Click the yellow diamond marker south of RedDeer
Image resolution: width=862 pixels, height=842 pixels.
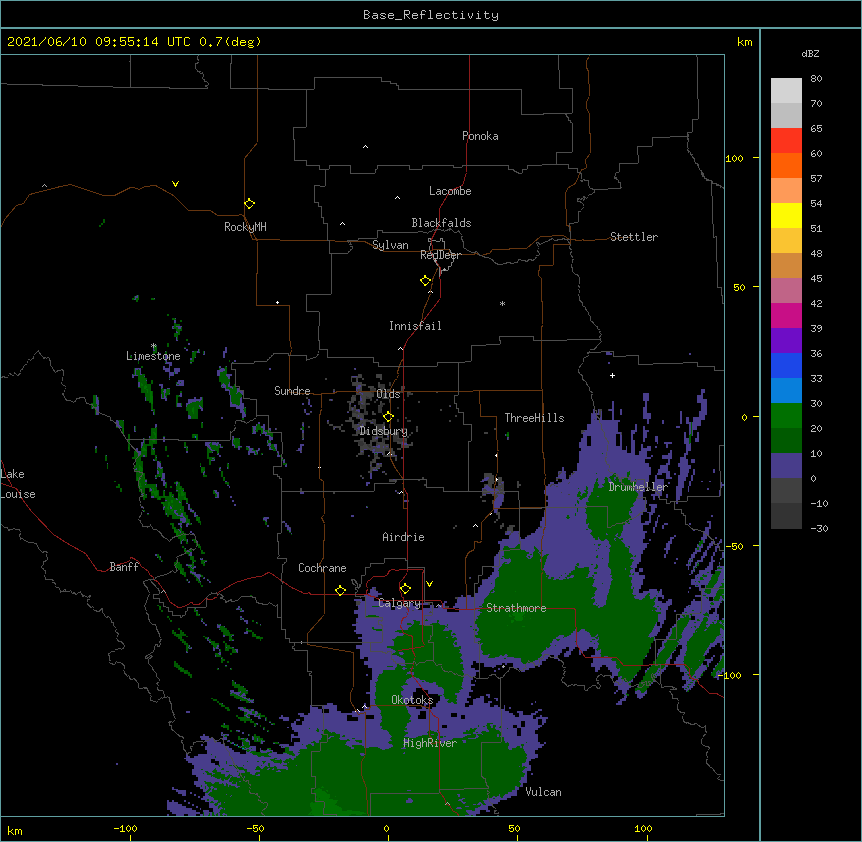point(426,281)
